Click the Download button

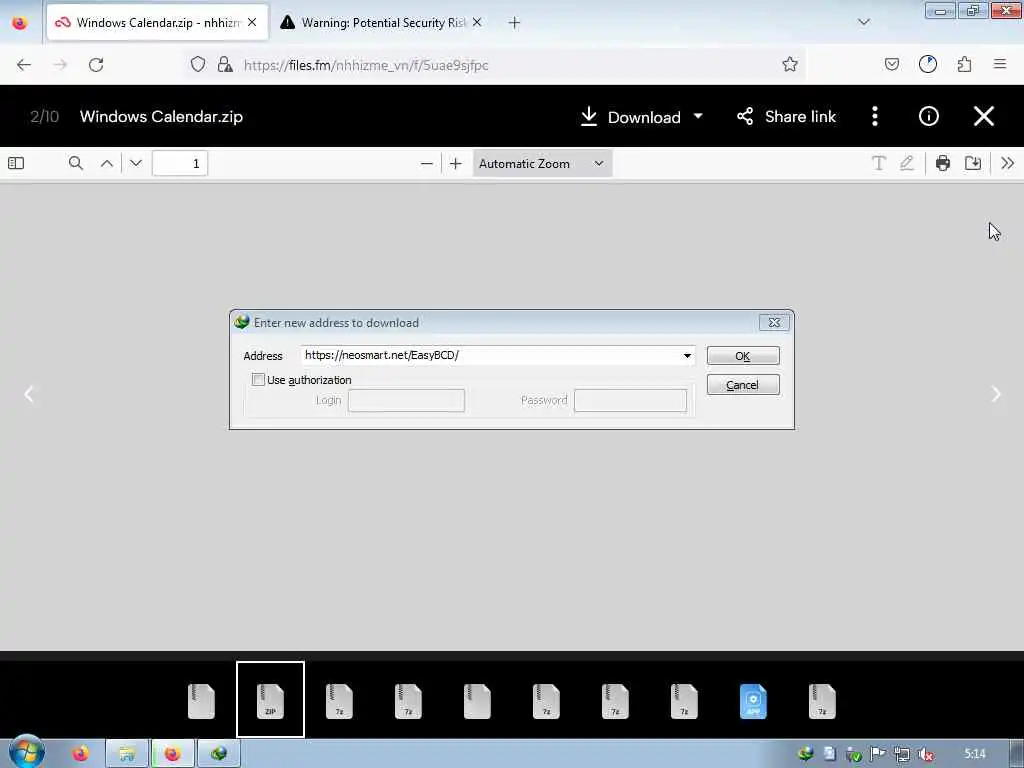(x=630, y=117)
